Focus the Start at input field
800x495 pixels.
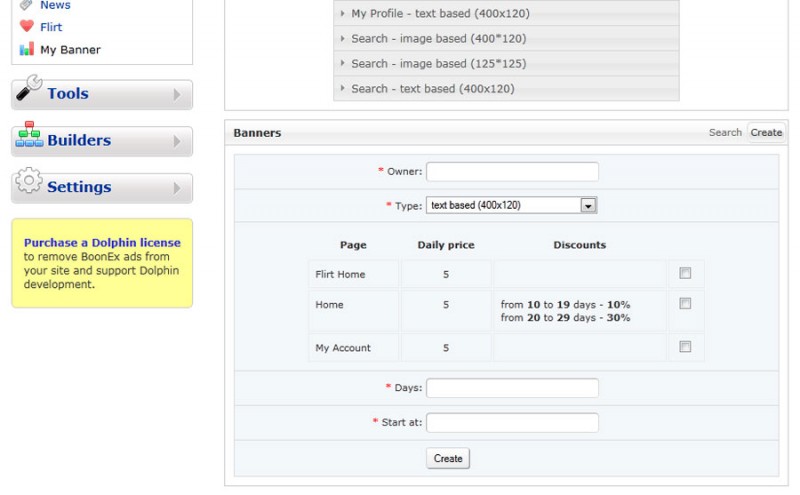coord(512,423)
